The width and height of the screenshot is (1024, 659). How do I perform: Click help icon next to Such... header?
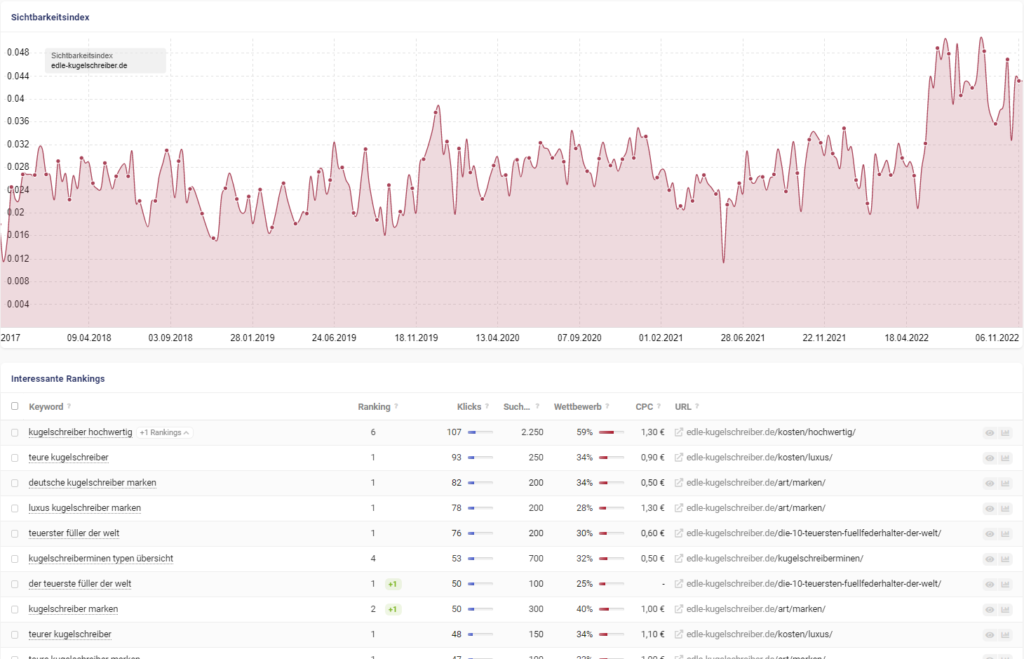(x=537, y=406)
